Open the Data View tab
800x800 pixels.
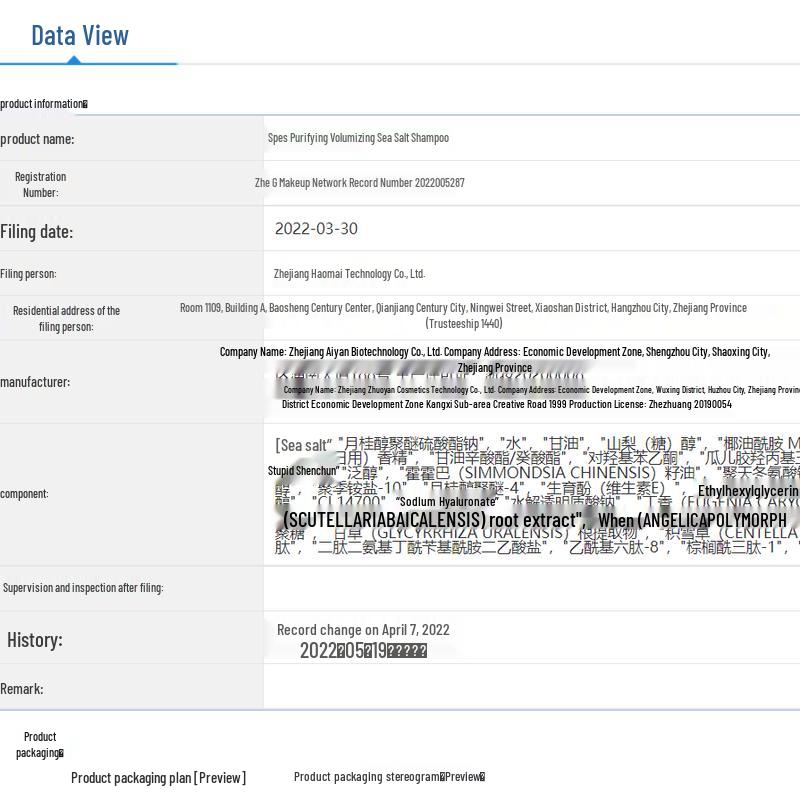(x=80, y=36)
